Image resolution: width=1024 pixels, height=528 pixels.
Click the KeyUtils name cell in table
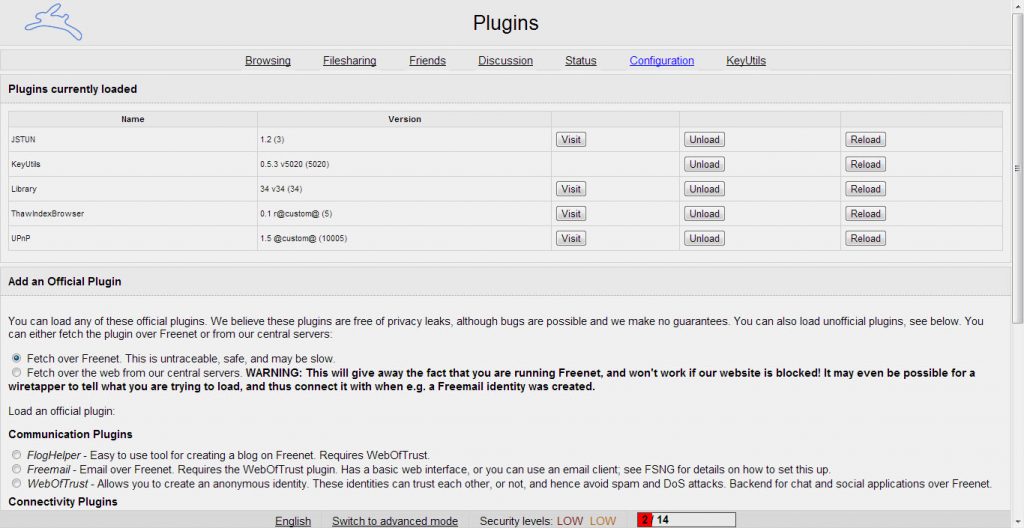click(x=133, y=165)
